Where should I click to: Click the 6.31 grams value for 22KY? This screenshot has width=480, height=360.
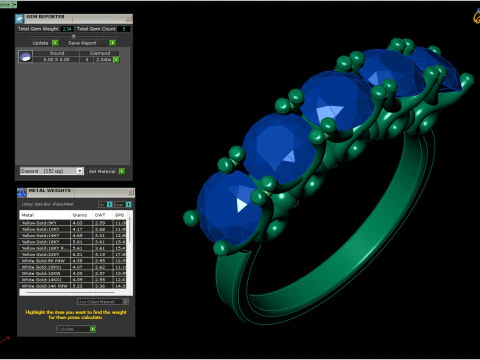click(81, 254)
